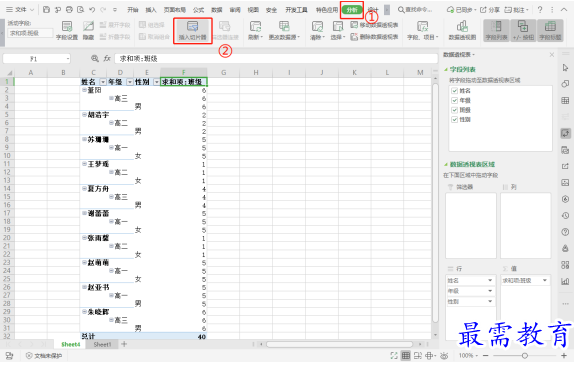Click 文档未保护 in status bar
The height and width of the screenshot is (366, 580).
click(x=44, y=356)
